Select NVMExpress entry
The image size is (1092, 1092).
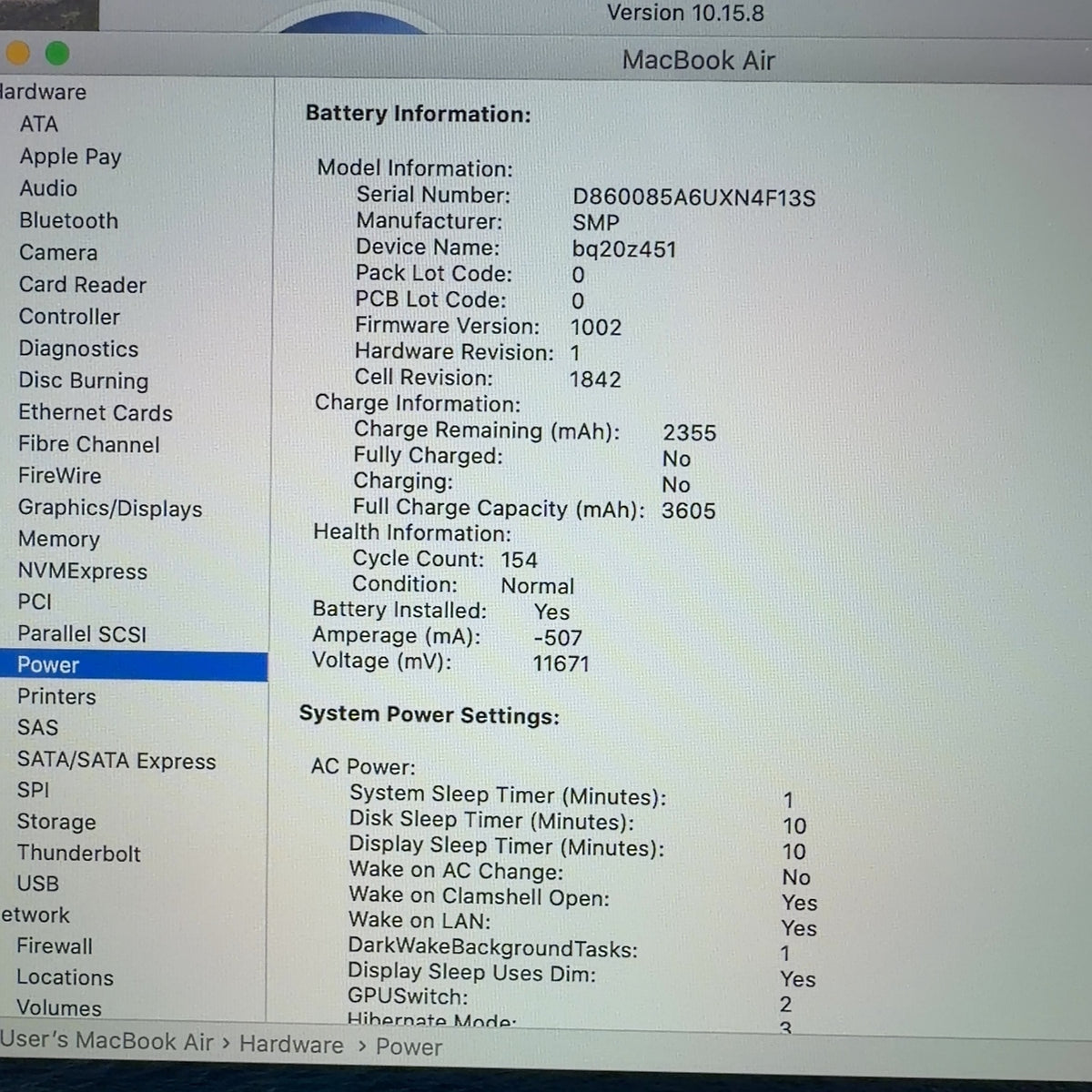tap(83, 571)
